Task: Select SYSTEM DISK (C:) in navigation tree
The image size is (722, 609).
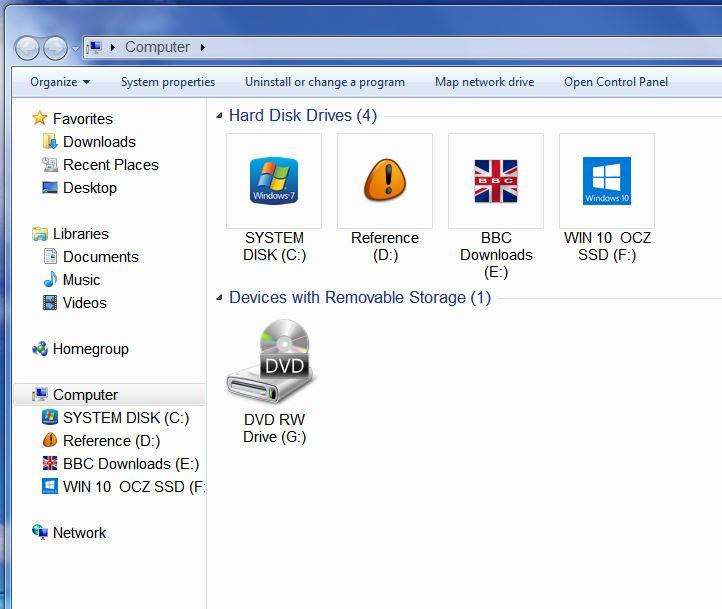Action: (126, 418)
